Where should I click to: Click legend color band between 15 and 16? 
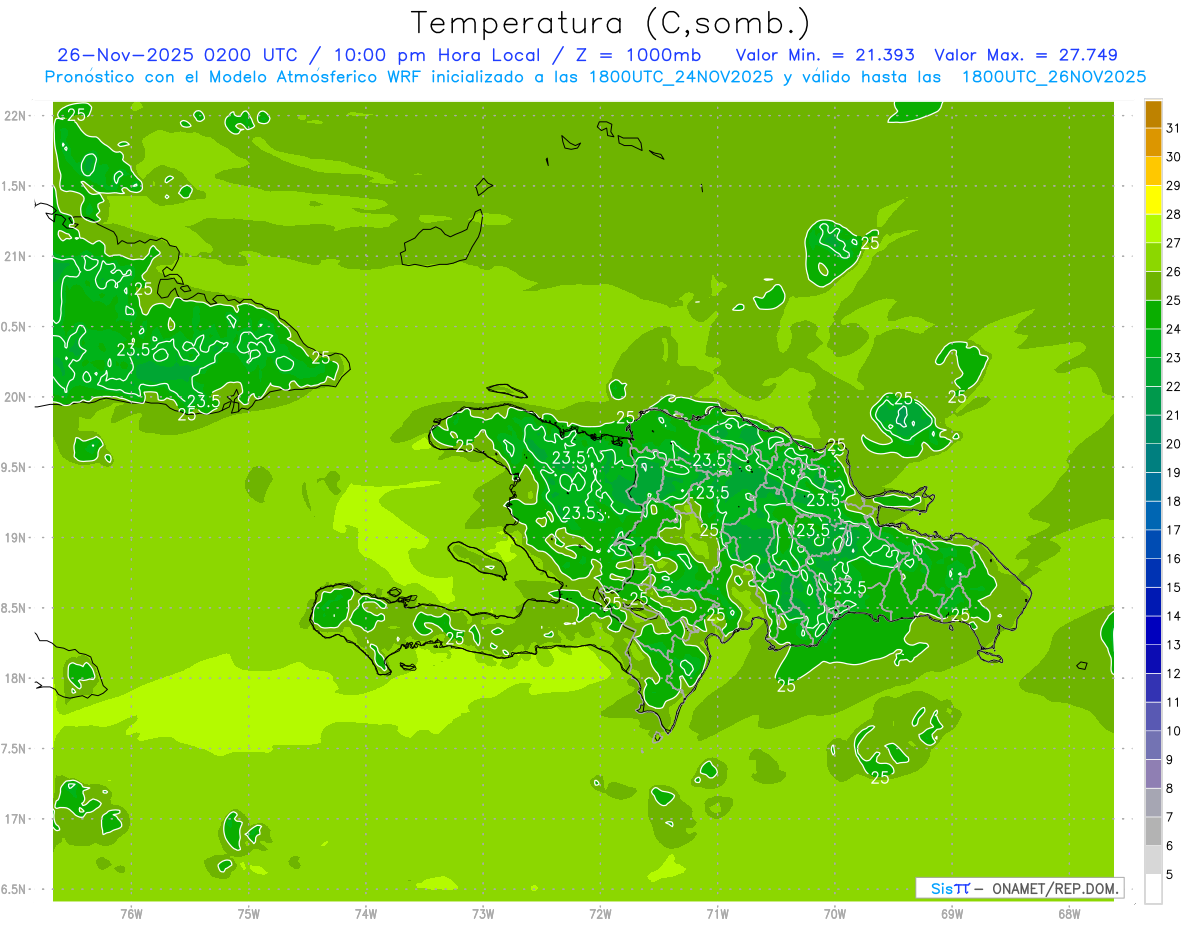pos(1153,573)
